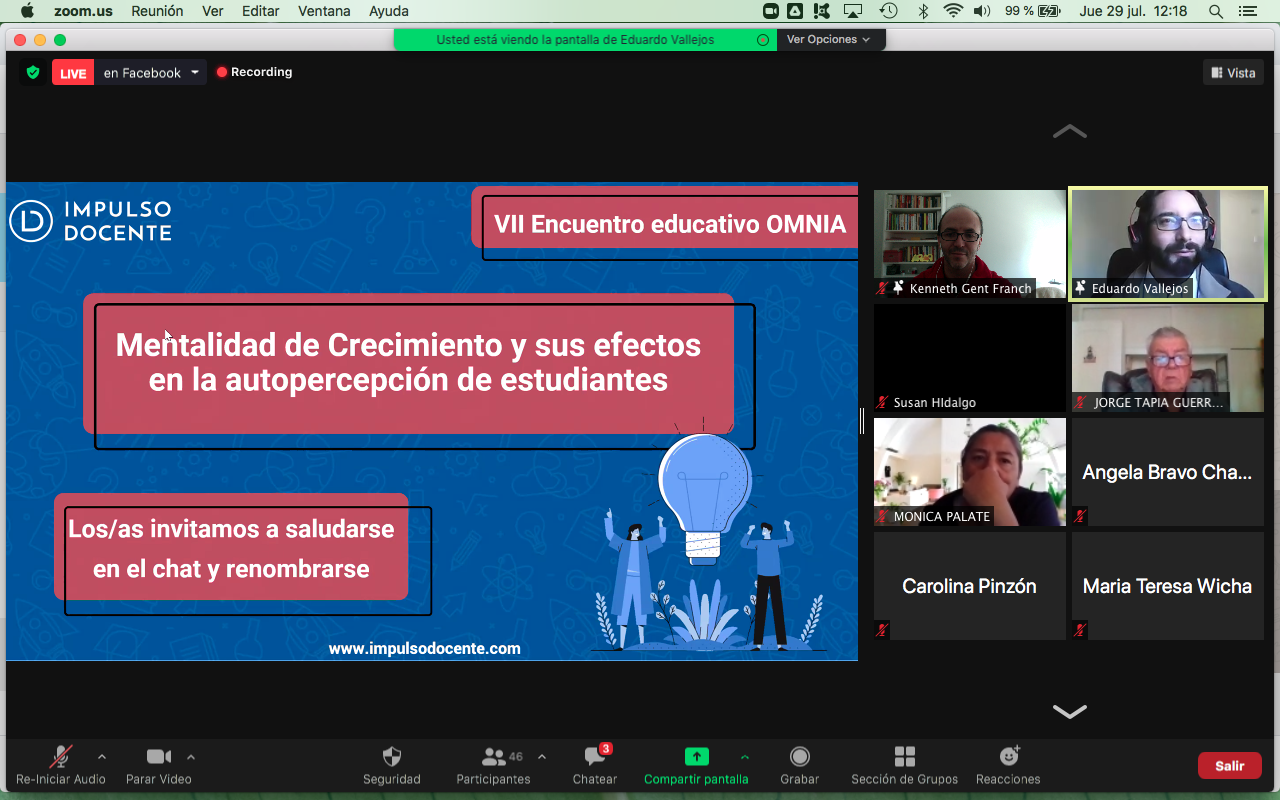Expand the Ver Opciones dropdown
This screenshot has height=800, width=1280.
(828, 40)
